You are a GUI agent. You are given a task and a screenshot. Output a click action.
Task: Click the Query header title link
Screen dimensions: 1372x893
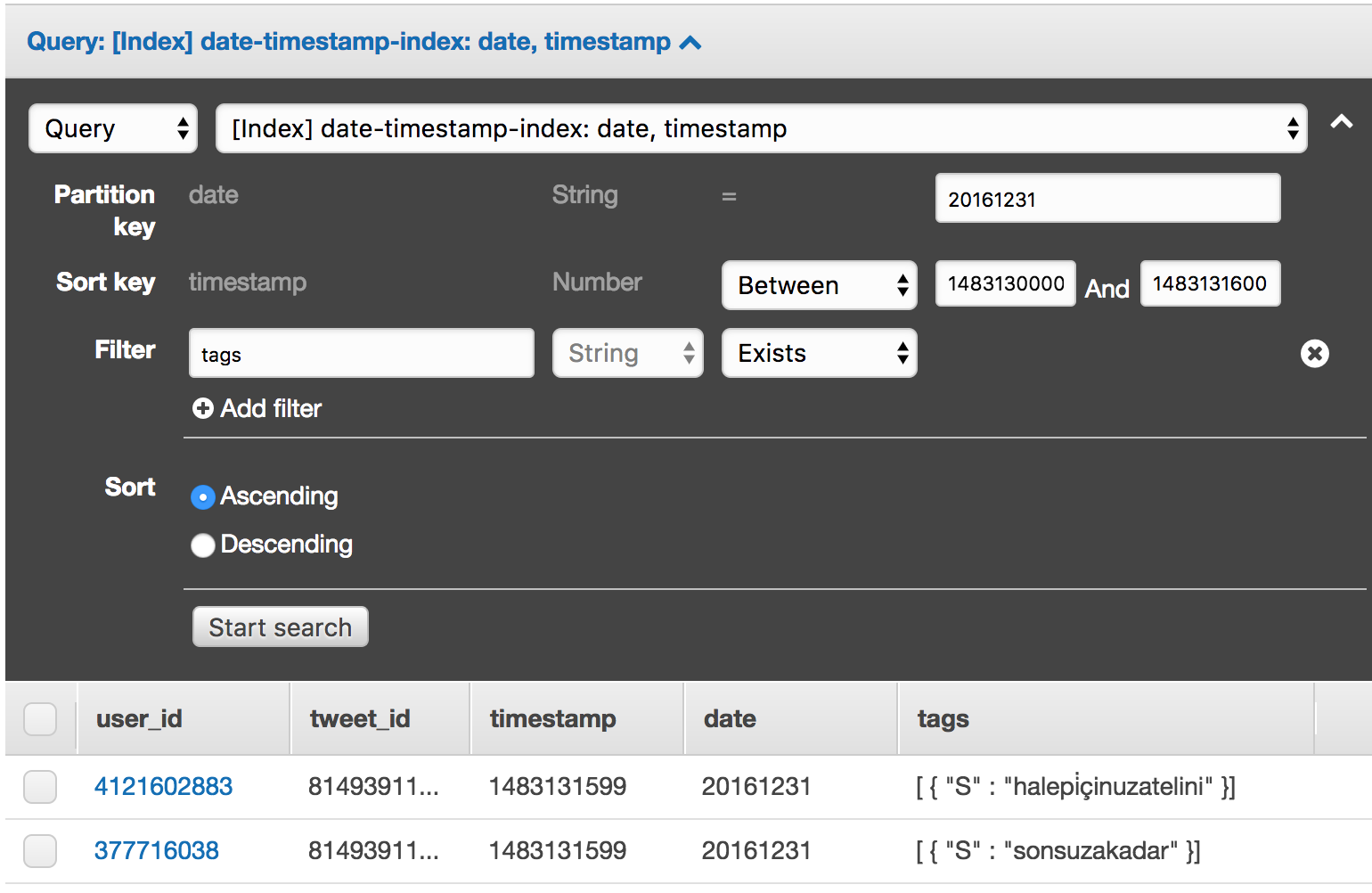click(x=348, y=42)
